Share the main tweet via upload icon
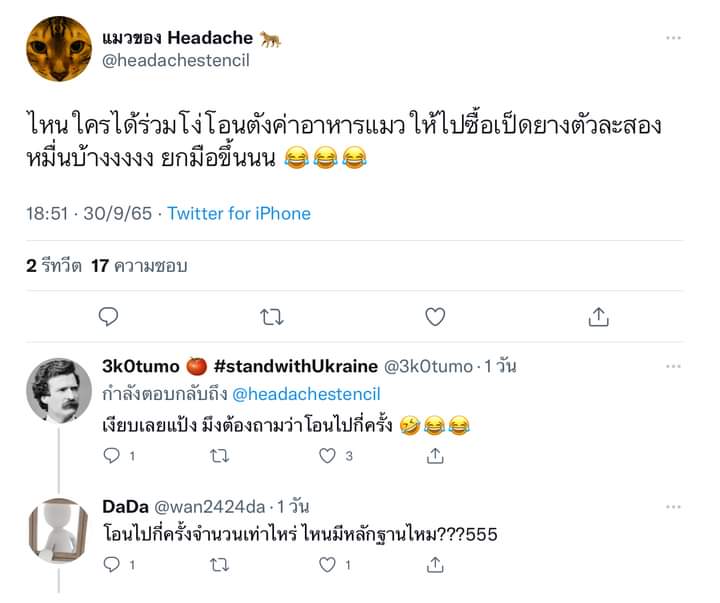The width and height of the screenshot is (720, 603). (x=598, y=316)
